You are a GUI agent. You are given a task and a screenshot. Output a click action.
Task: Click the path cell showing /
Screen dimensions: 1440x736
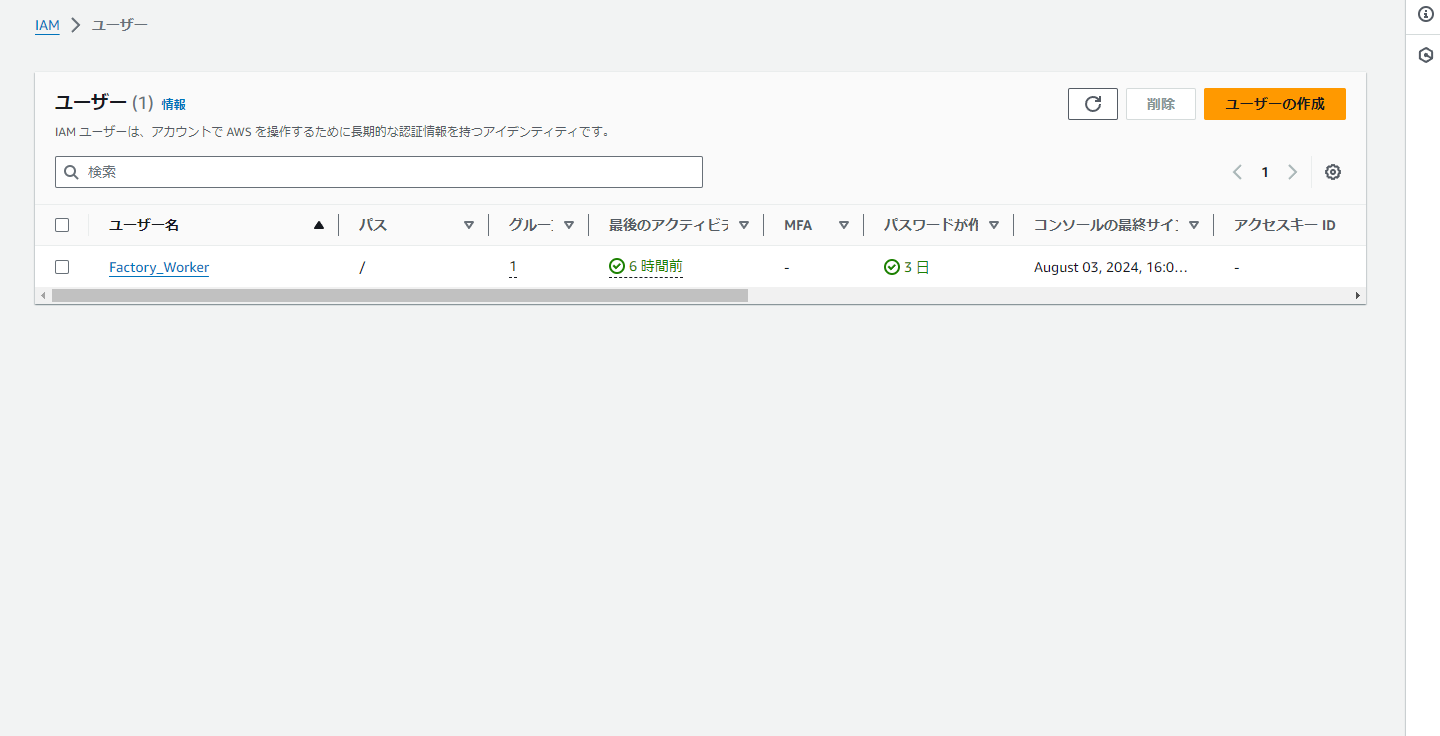point(362,267)
